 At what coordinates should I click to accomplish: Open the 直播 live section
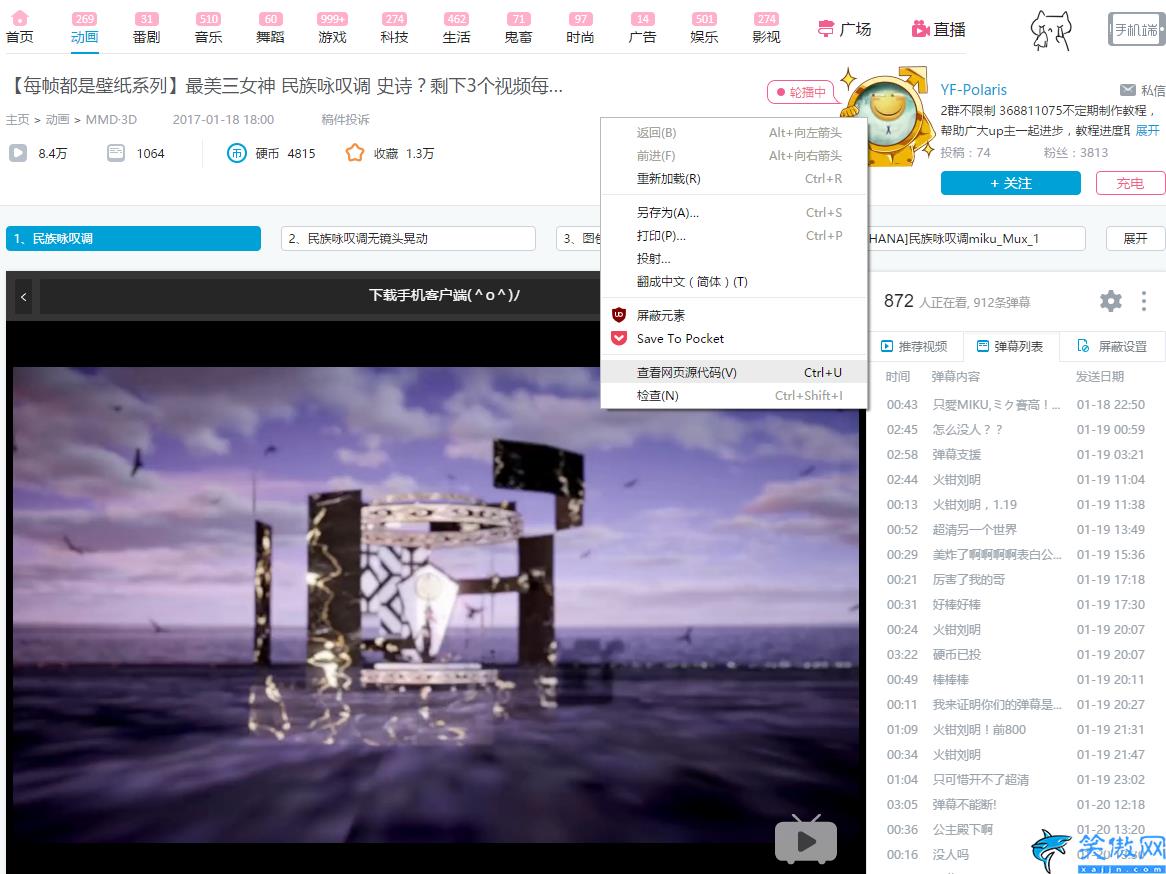click(x=938, y=29)
